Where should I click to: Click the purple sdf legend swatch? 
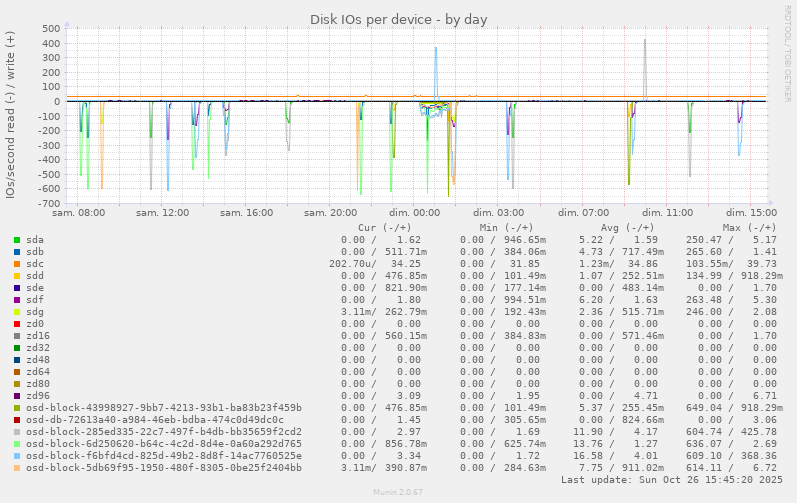pyautogui.click(x=17, y=300)
